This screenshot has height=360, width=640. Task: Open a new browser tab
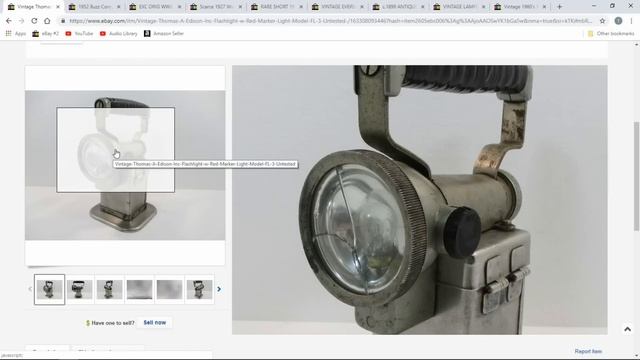coord(560,7)
